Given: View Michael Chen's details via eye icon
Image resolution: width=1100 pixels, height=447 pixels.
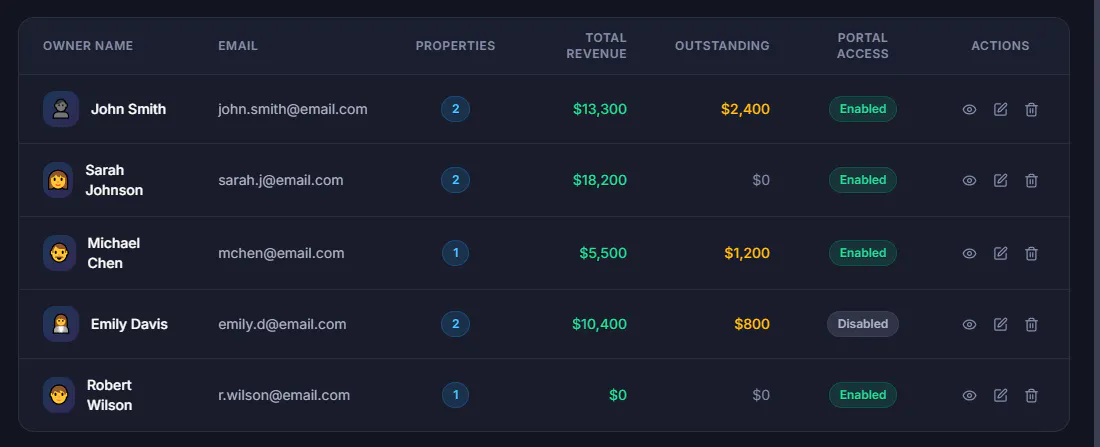Looking at the screenshot, I should pos(969,253).
